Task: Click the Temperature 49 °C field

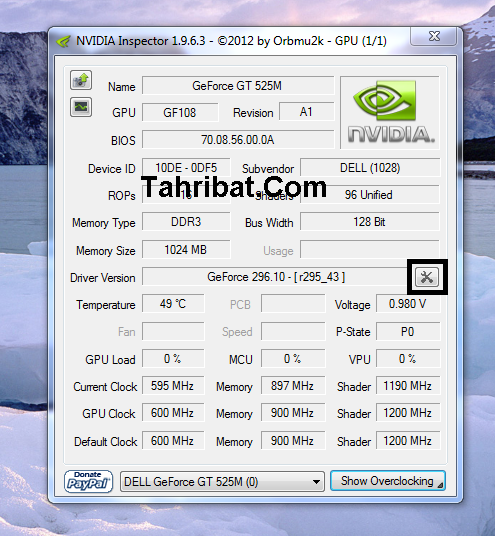Action: coord(173,304)
